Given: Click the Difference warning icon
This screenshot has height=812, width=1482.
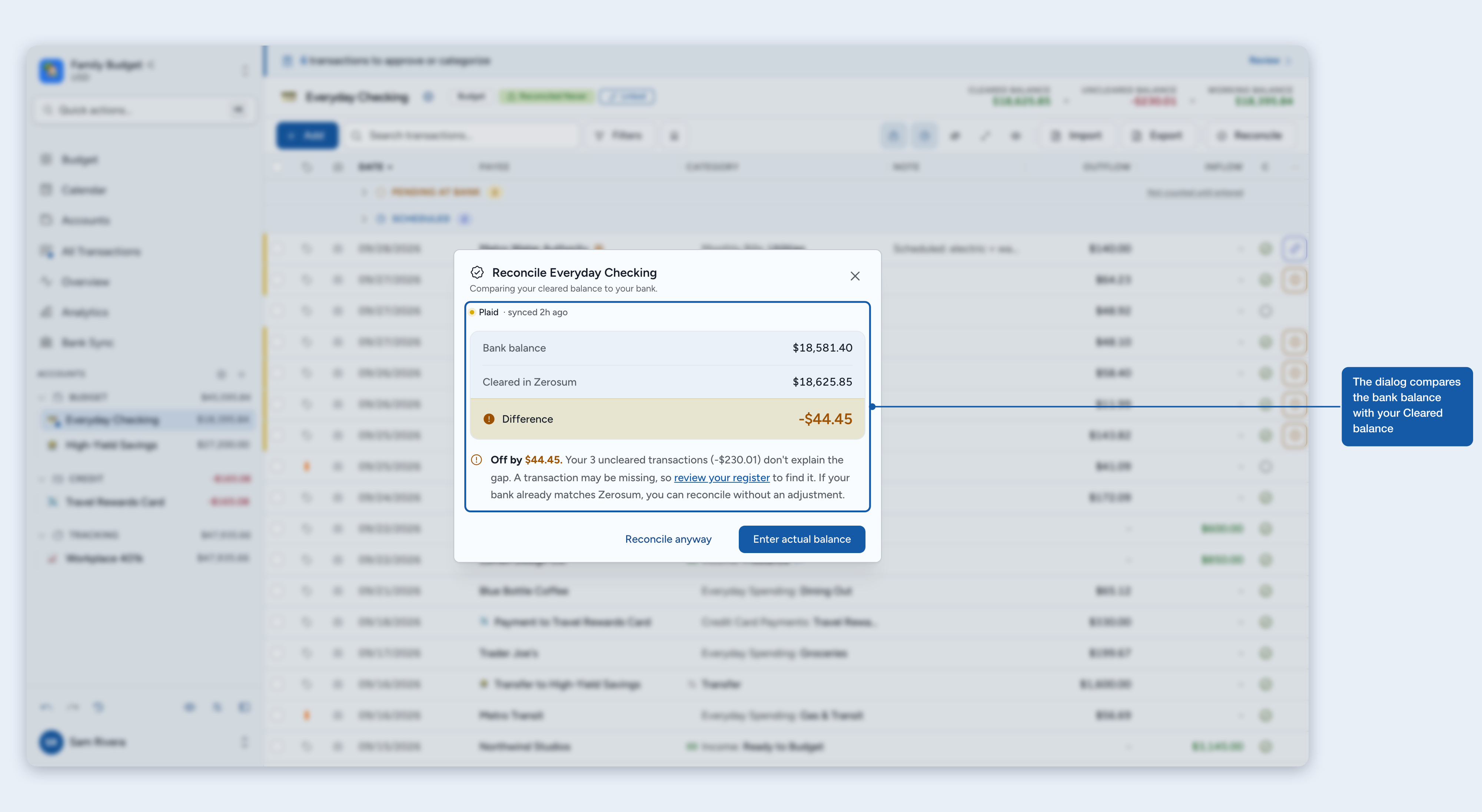Looking at the screenshot, I should pyautogui.click(x=489, y=419).
